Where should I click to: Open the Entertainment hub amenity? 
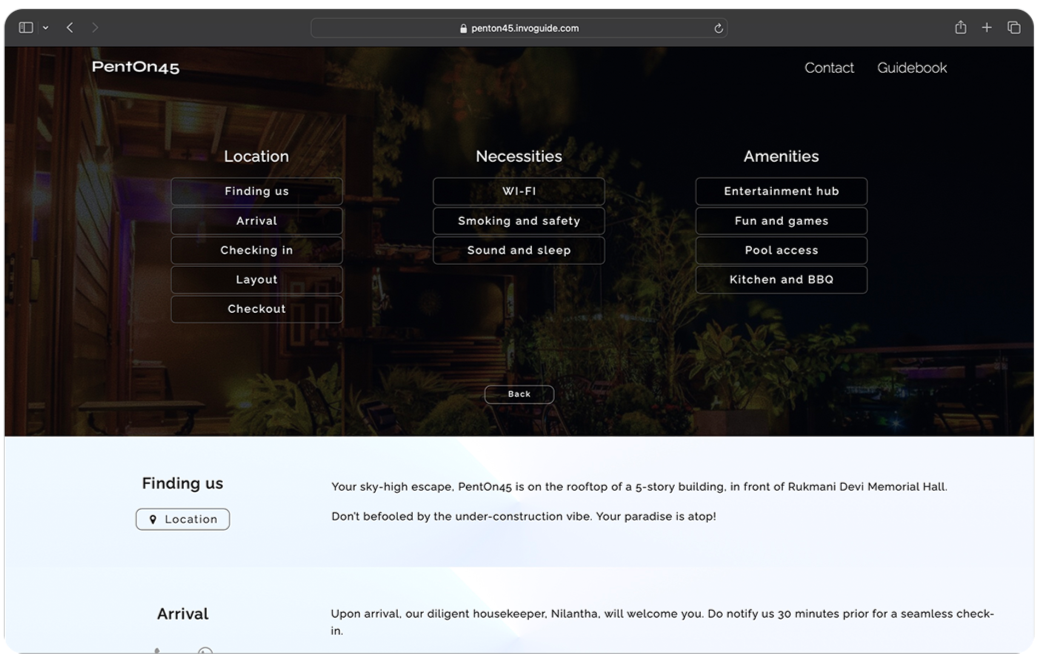pyautogui.click(x=781, y=191)
